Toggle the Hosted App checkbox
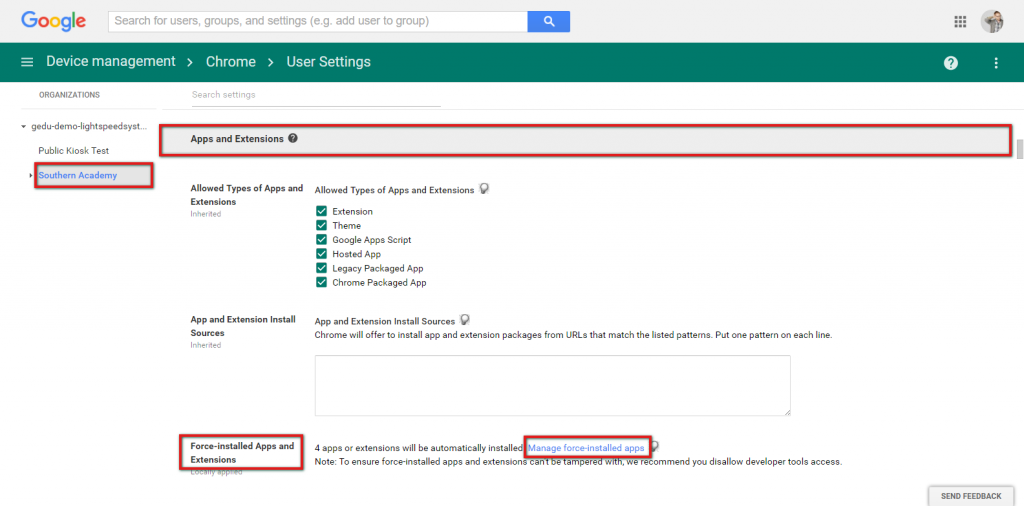This screenshot has width=1024, height=506. coord(321,254)
